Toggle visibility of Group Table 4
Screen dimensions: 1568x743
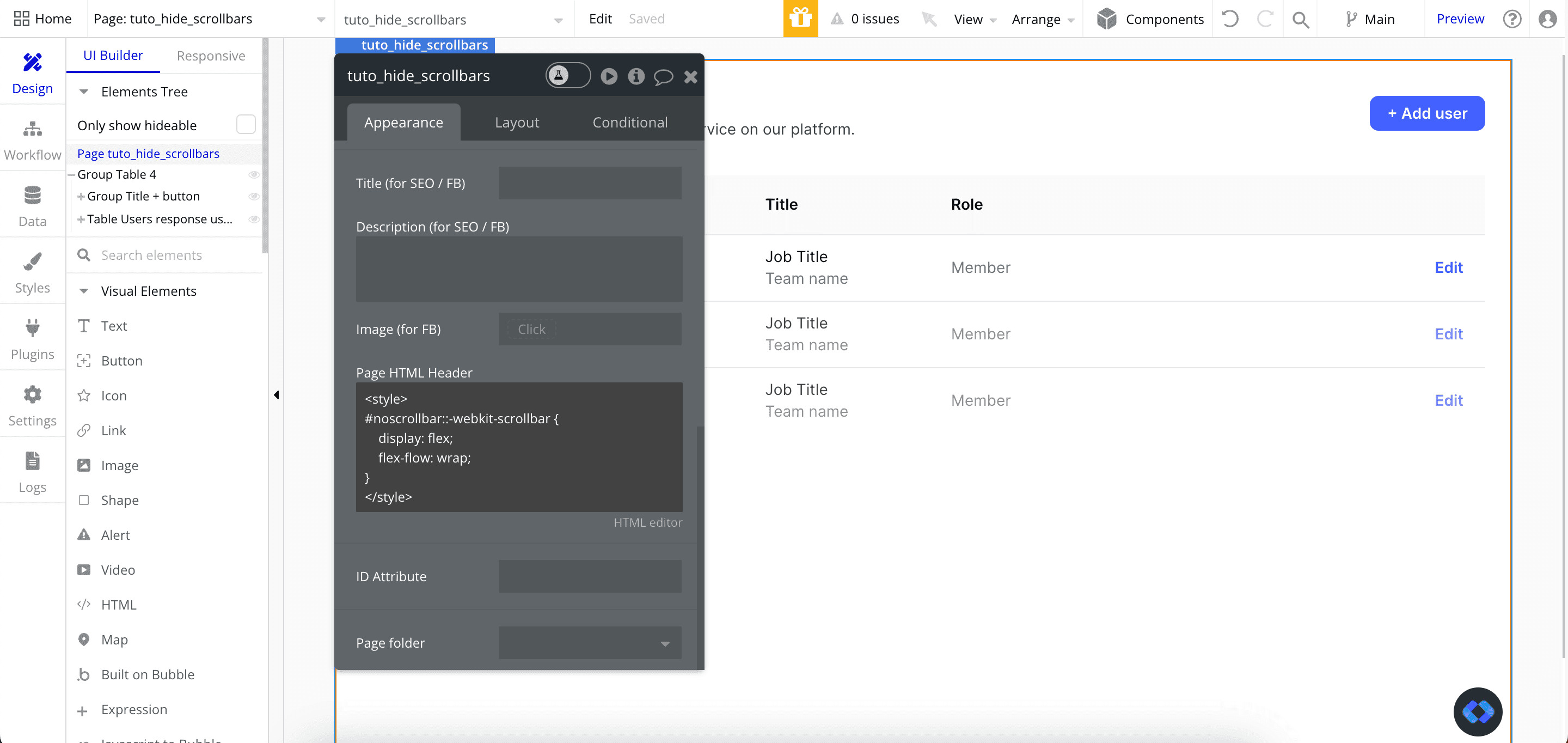tap(254, 175)
